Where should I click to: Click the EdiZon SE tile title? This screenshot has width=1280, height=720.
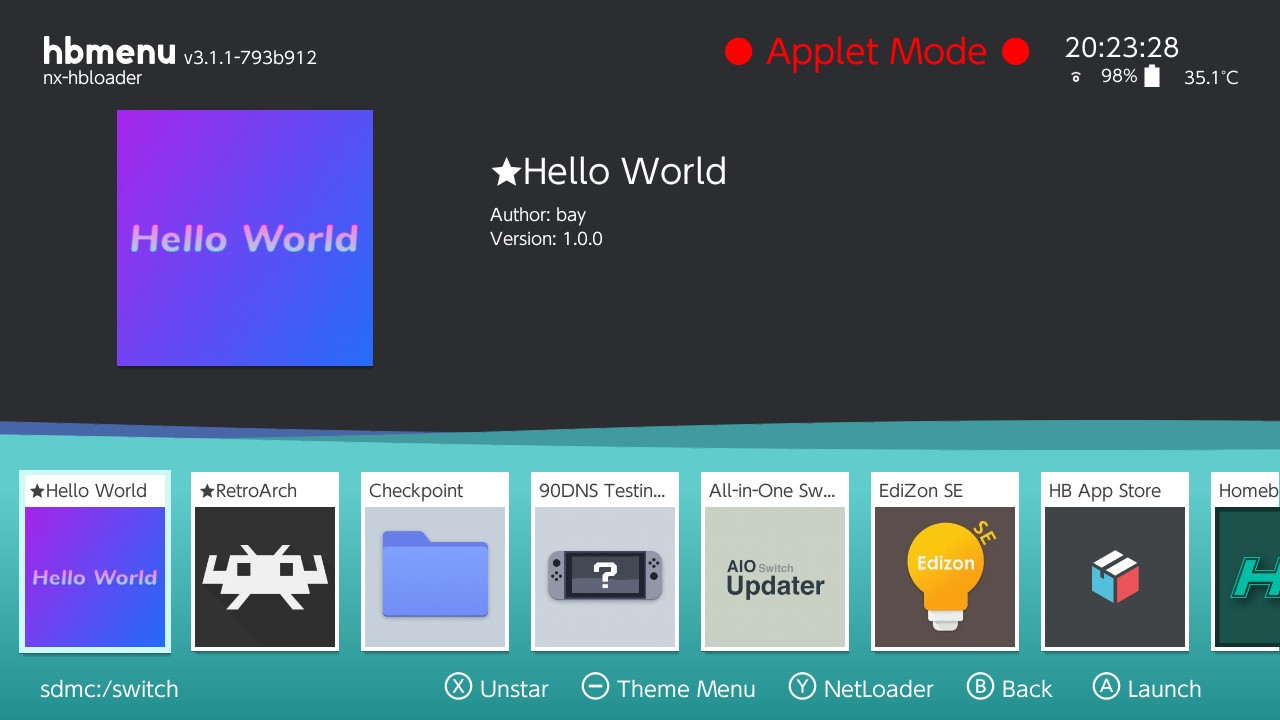(921, 491)
